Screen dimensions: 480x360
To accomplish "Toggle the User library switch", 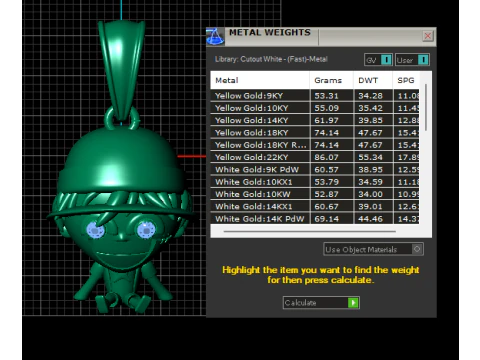I will [412, 60].
